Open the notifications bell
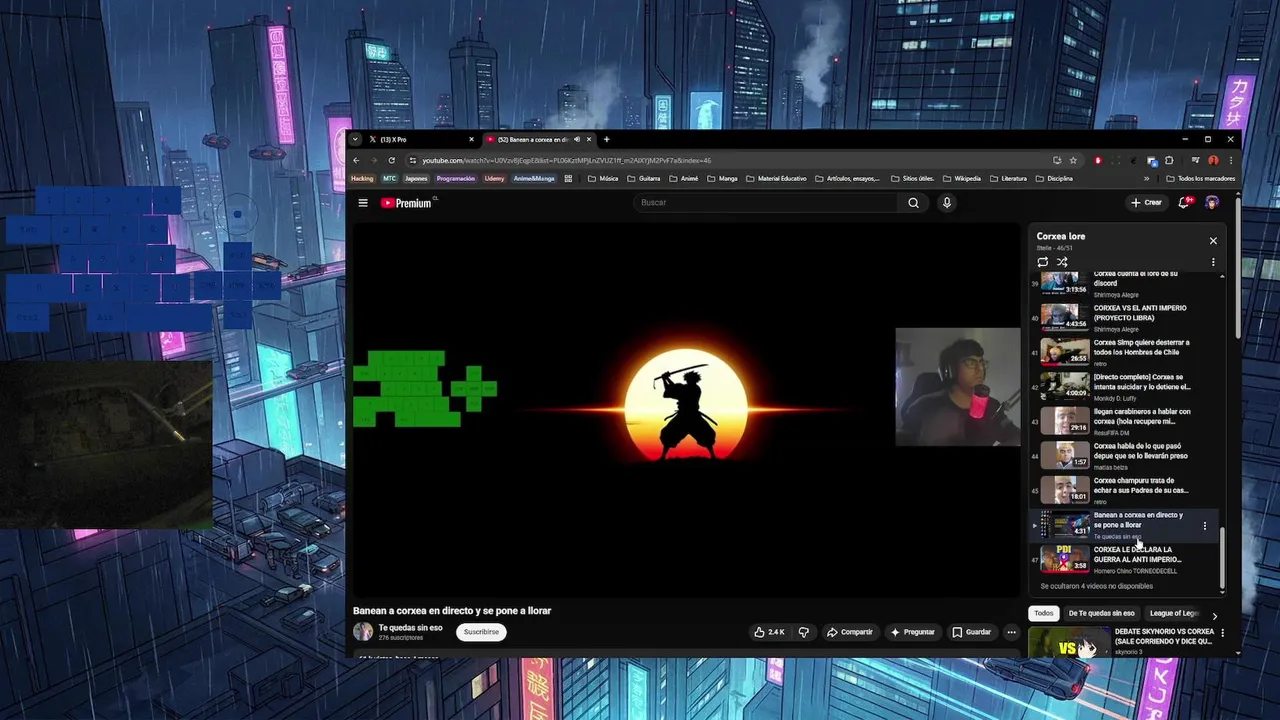 (x=1185, y=203)
